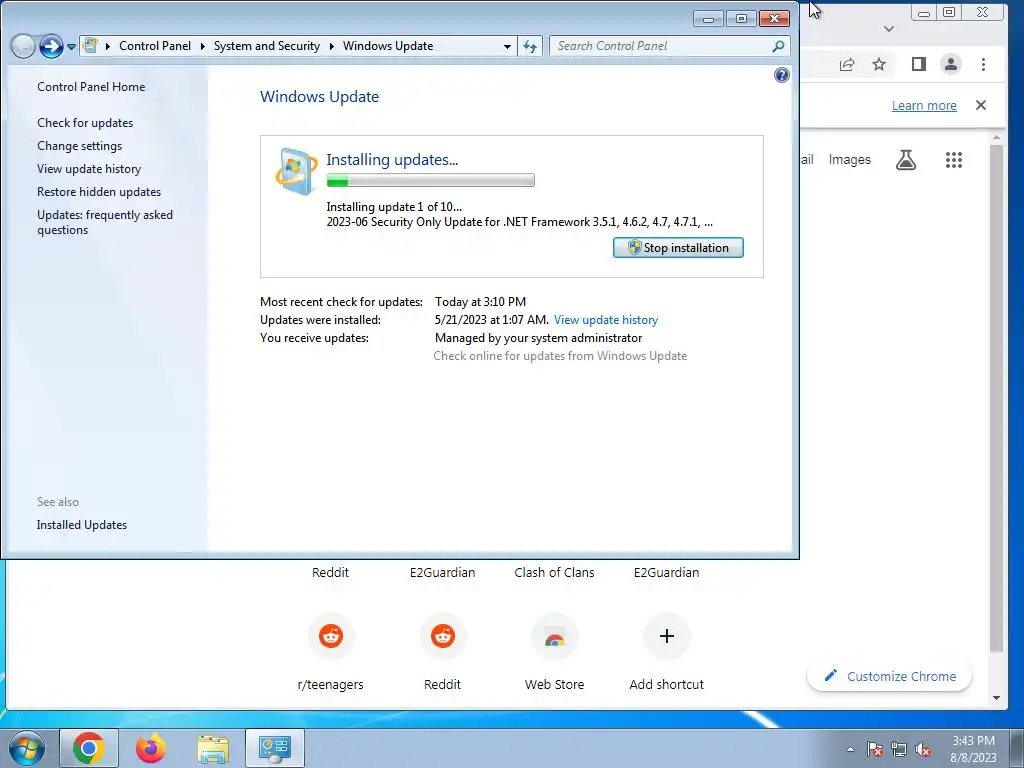Click Chrome taskbar icon
Viewport: 1024px width, 768px height.
click(x=89, y=748)
